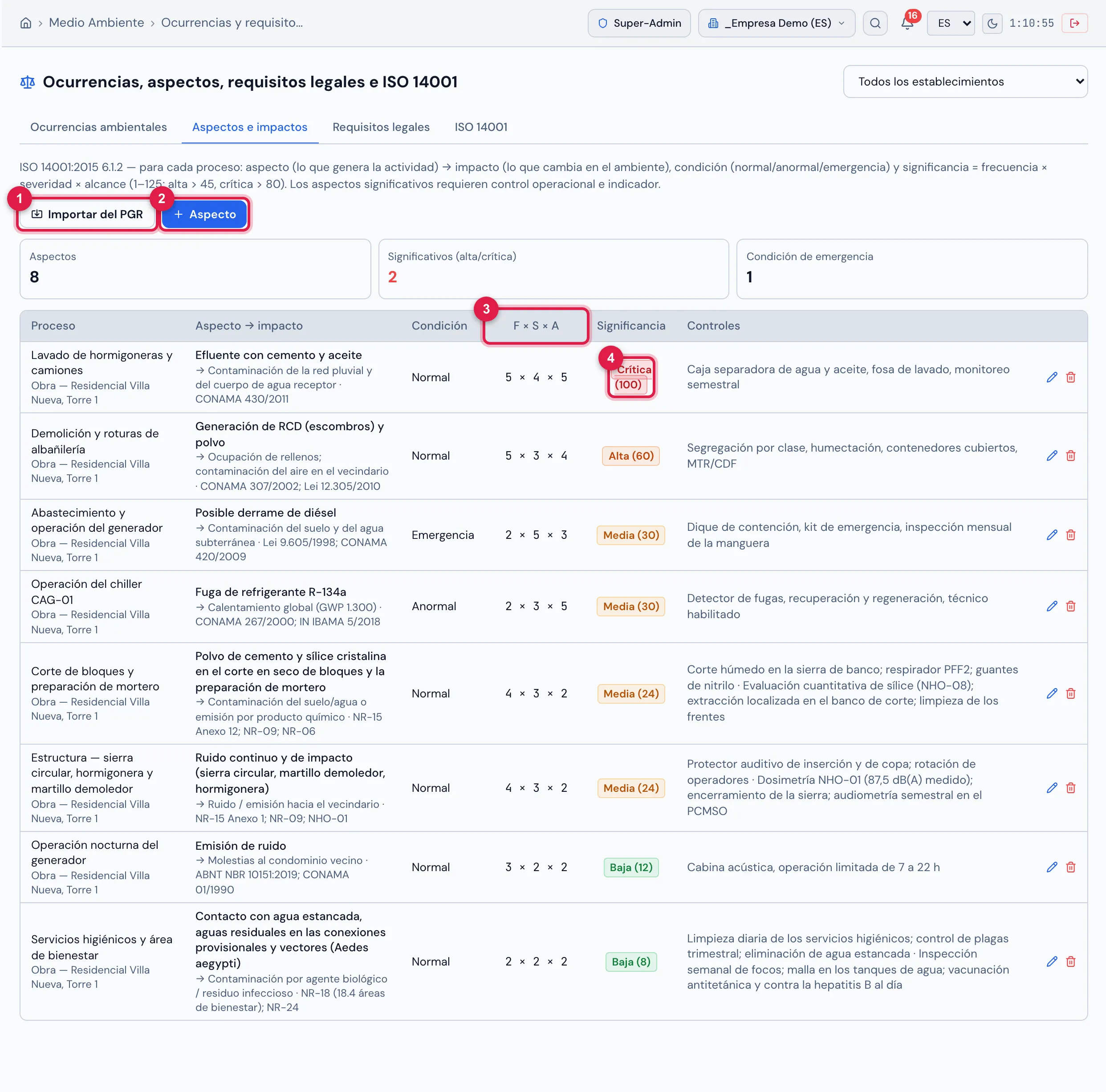Viewport: 1106px width, 1092px height.
Task: Click the red logout icon
Action: [1074, 23]
